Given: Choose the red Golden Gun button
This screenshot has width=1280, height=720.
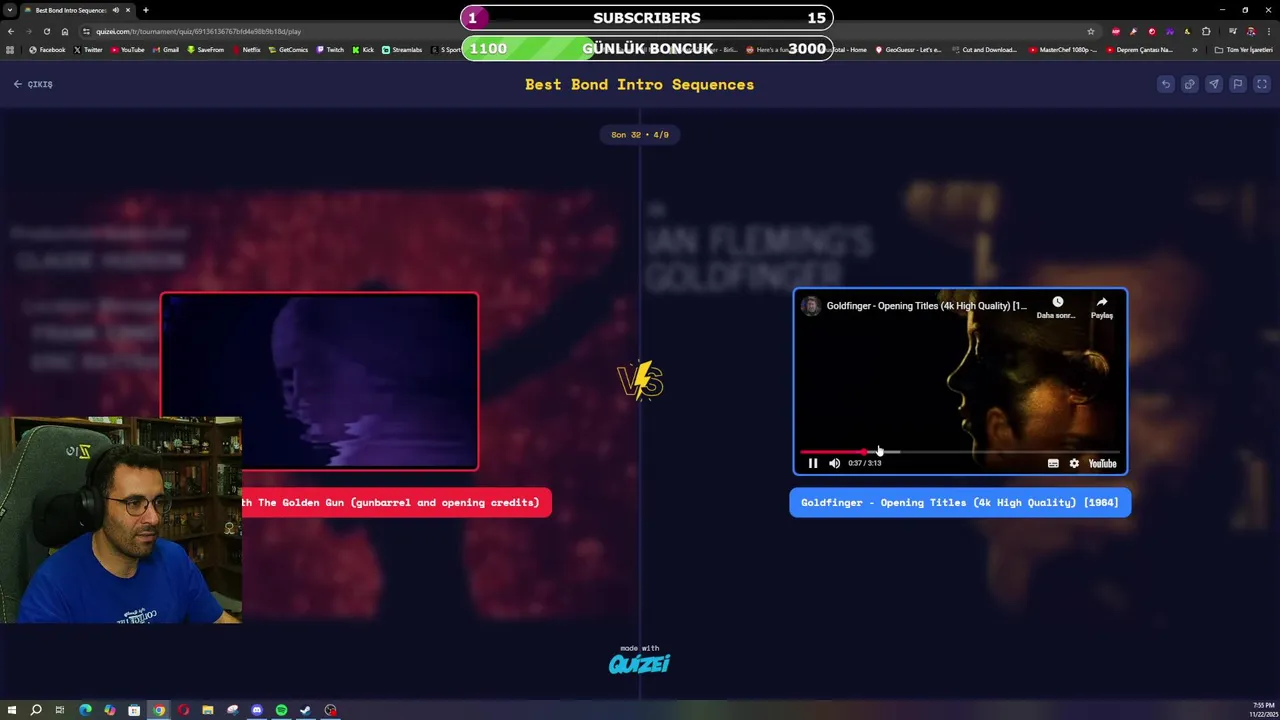Looking at the screenshot, I should [x=396, y=502].
